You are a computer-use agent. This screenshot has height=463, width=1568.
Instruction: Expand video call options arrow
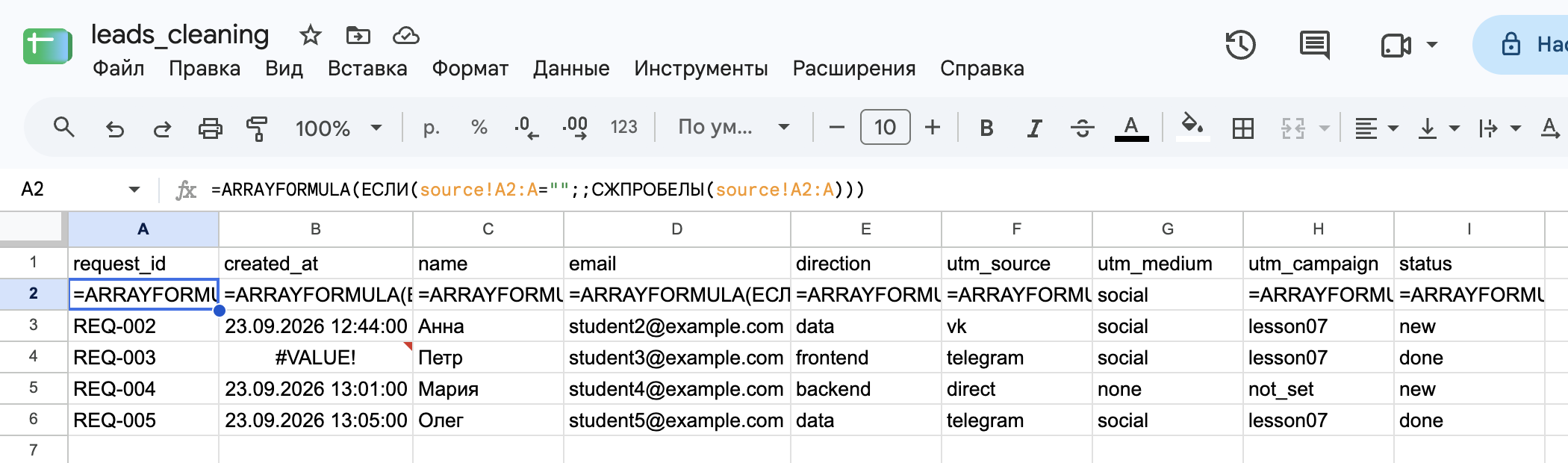[x=1432, y=45]
